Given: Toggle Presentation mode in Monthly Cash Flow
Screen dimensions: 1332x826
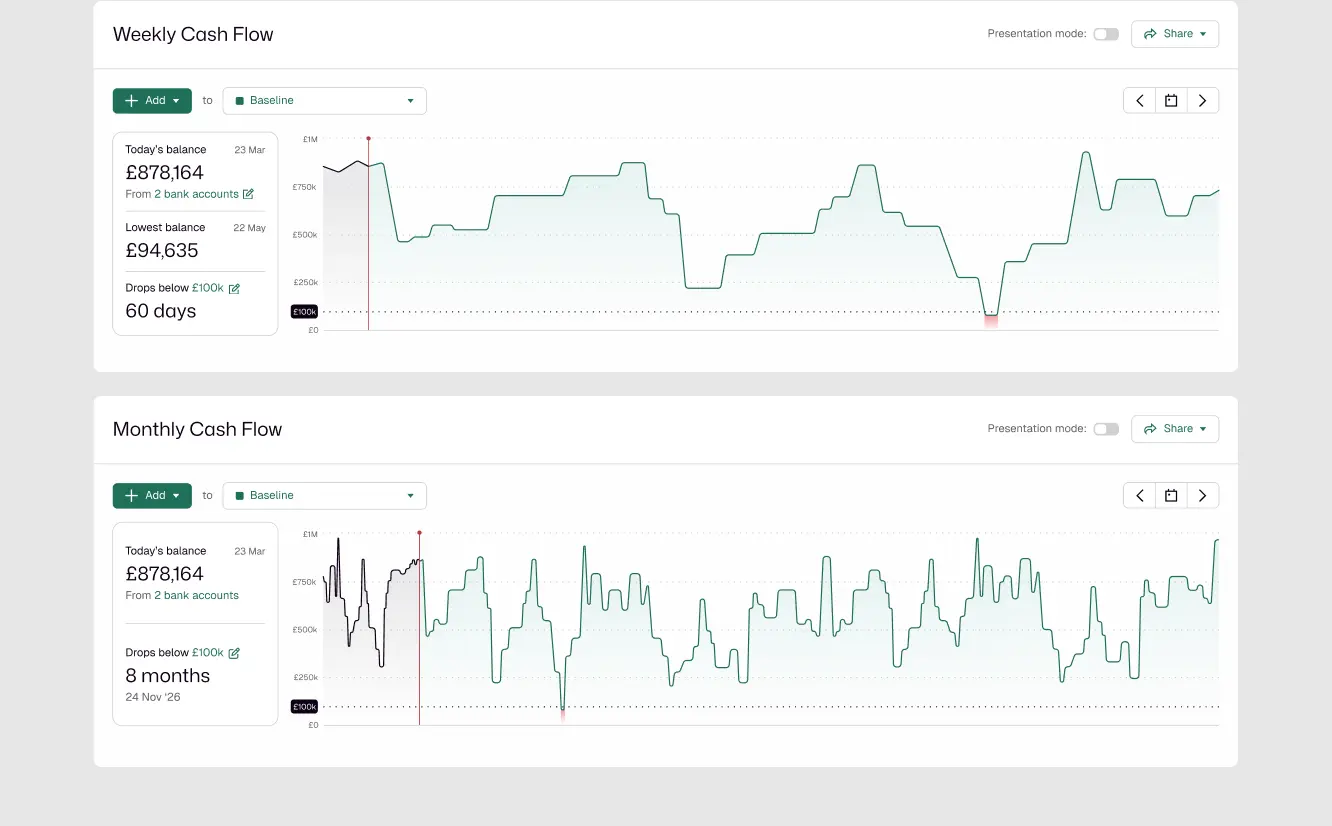Looking at the screenshot, I should pyautogui.click(x=1105, y=429).
